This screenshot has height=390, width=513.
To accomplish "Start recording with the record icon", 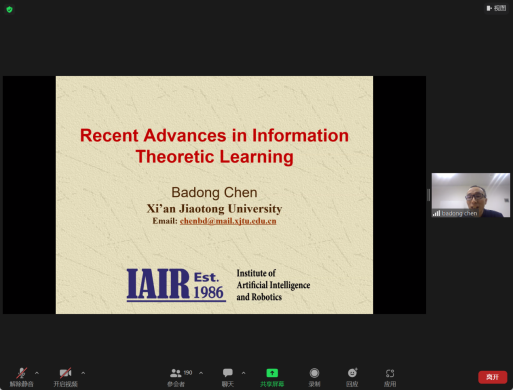I will (x=314, y=373).
